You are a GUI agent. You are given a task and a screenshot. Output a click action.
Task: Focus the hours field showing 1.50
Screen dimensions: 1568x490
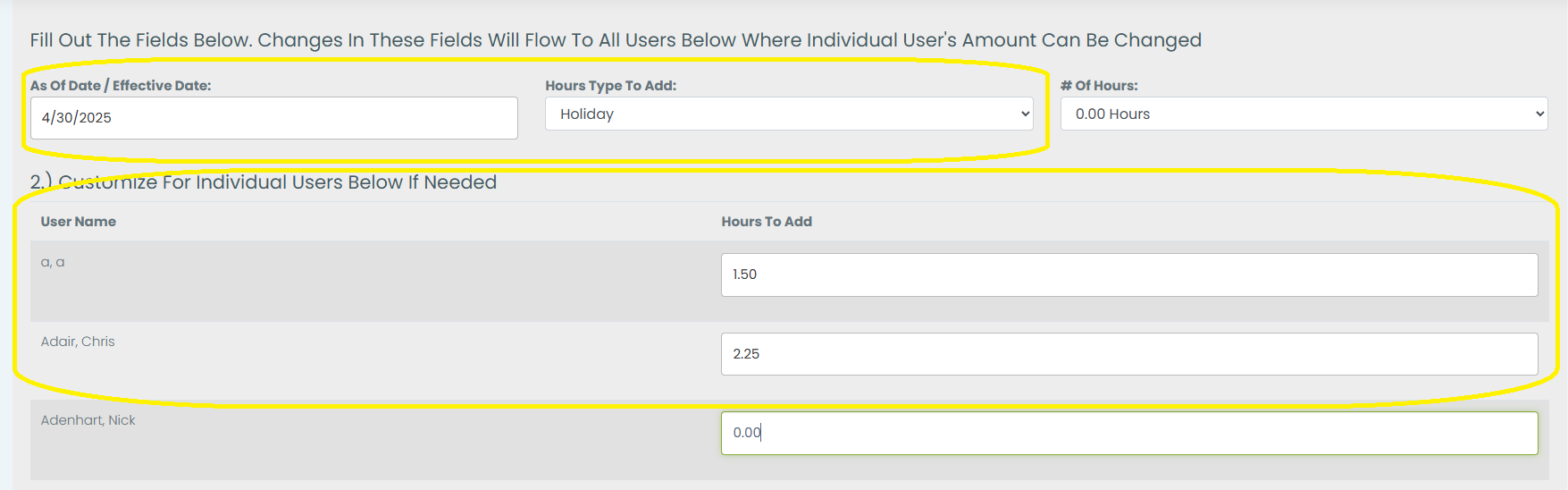1129,275
